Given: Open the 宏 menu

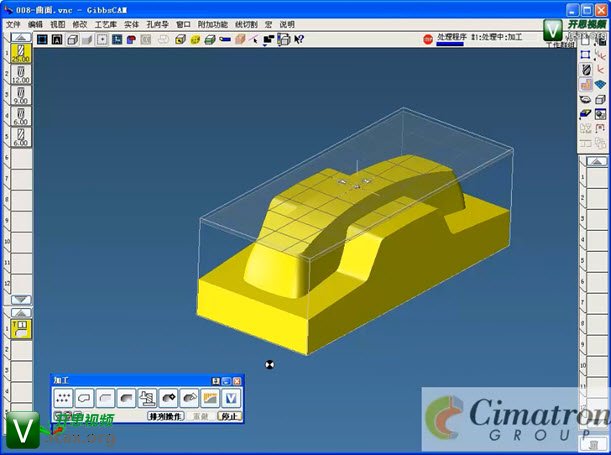Looking at the screenshot, I should 268,25.
